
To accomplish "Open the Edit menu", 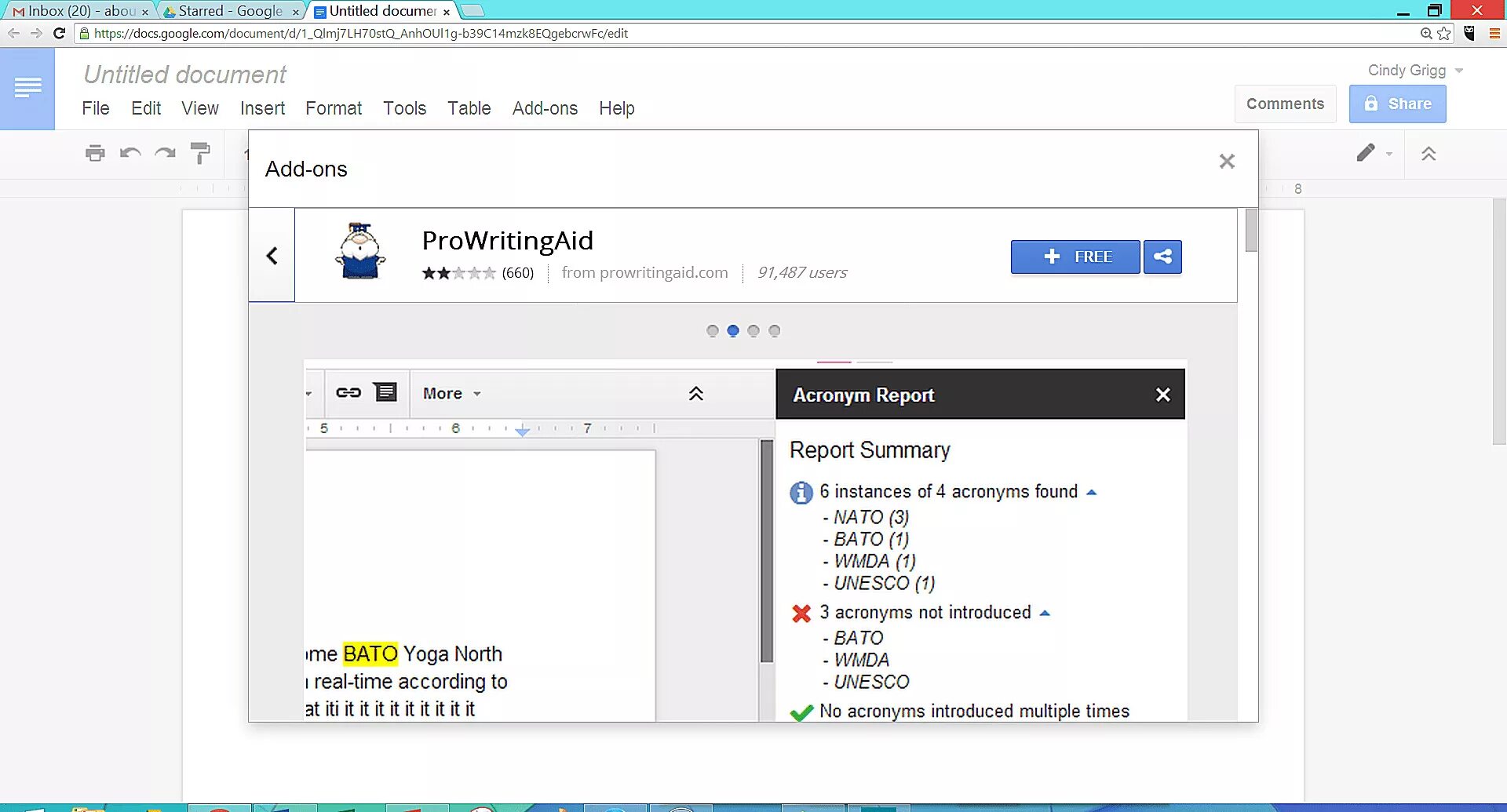I will click(x=146, y=108).
